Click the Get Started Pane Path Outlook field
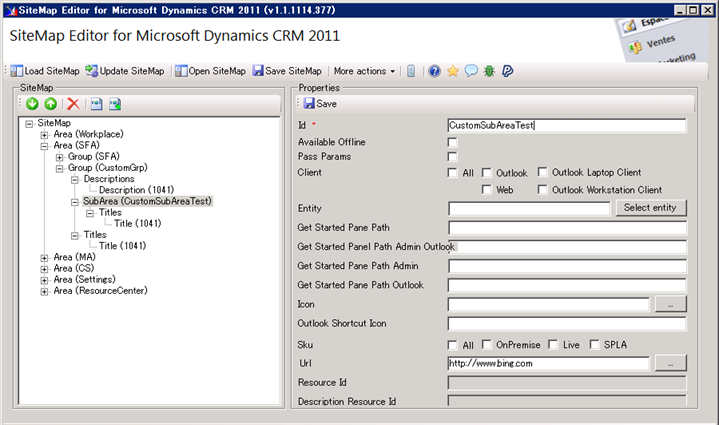This screenshot has width=719, height=425. click(567, 286)
